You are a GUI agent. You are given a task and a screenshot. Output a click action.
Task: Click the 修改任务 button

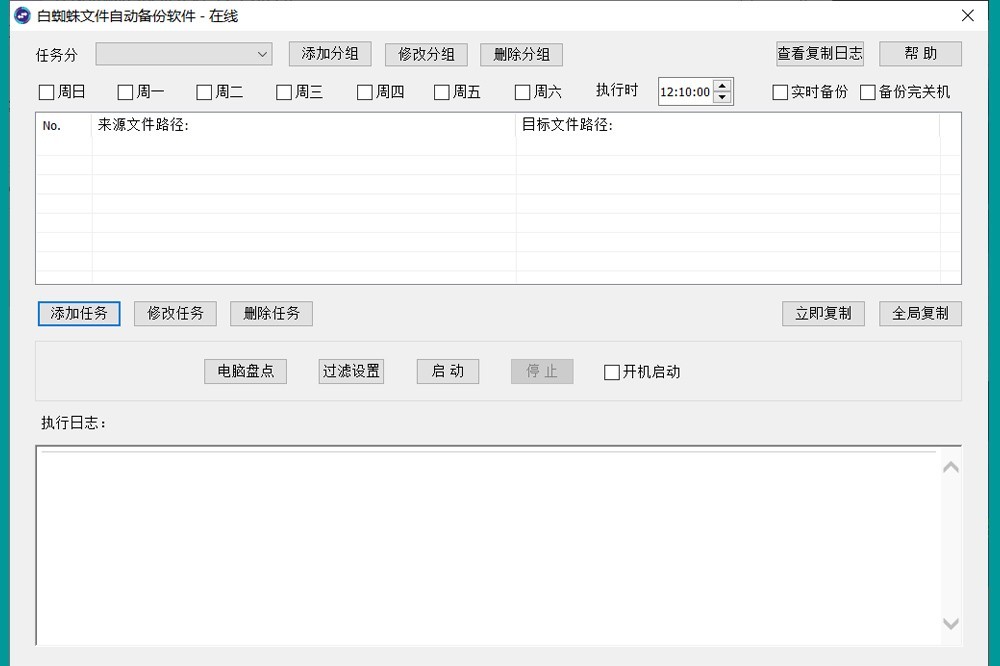point(175,314)
